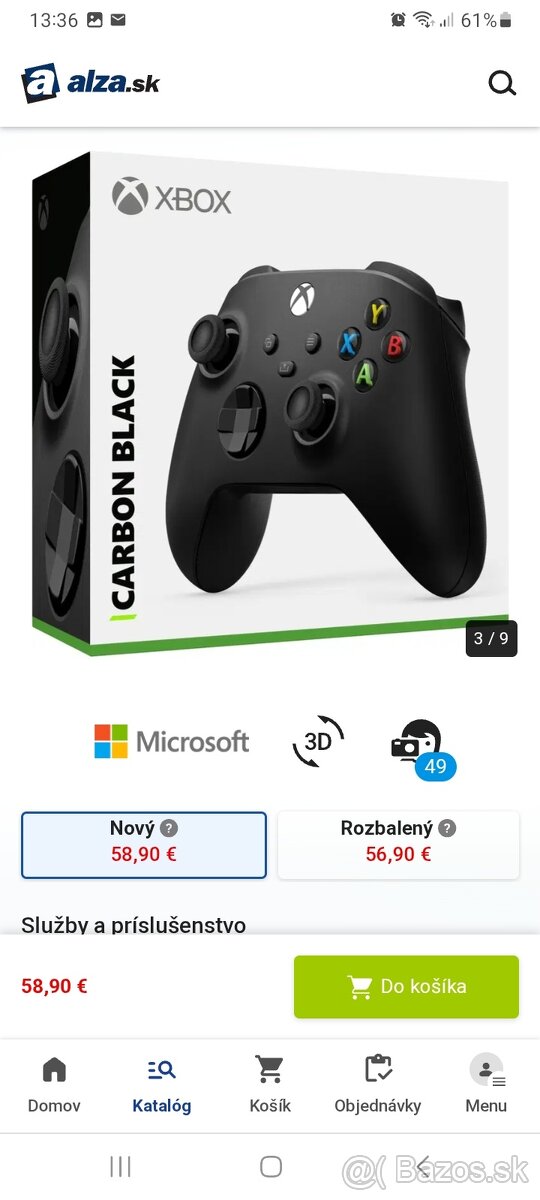Tap the Android recent apps button

pyautogui.click(x=120, y=1166)
